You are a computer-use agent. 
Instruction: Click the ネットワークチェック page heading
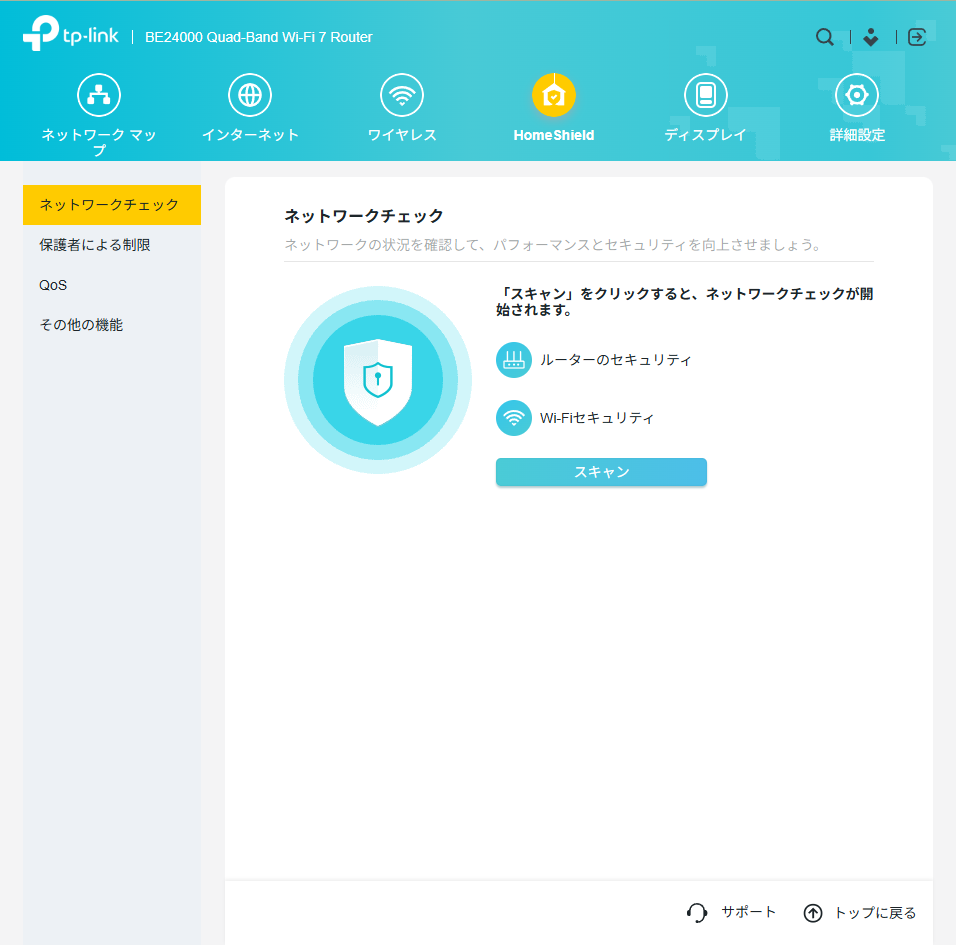click(x=364, y=216)
